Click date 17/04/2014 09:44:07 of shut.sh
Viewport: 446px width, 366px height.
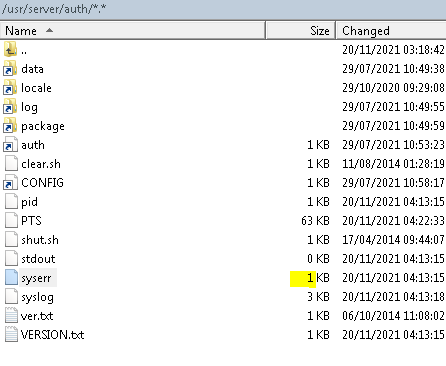pos(394,240)
